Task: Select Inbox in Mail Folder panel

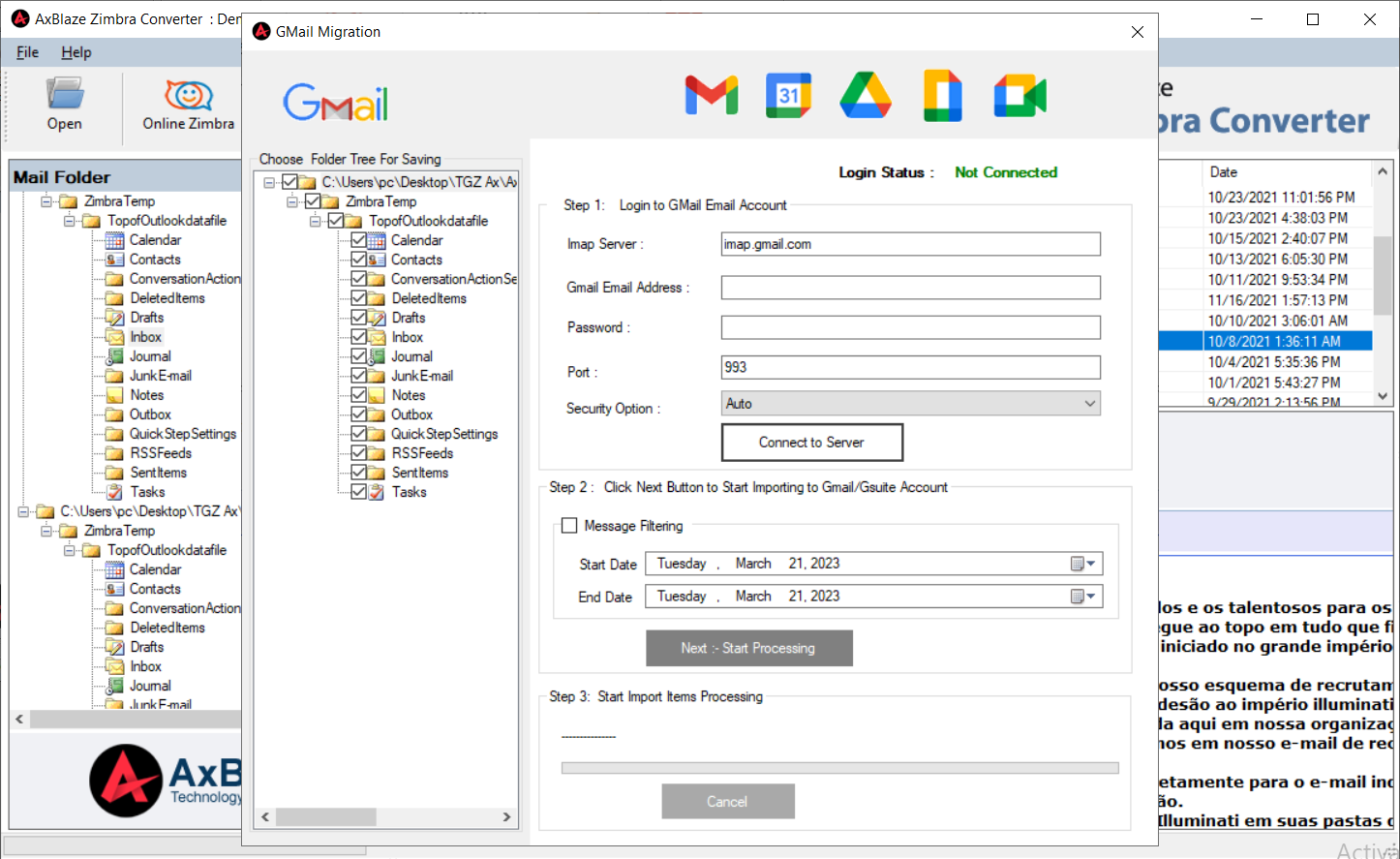Action: point(146,337)
